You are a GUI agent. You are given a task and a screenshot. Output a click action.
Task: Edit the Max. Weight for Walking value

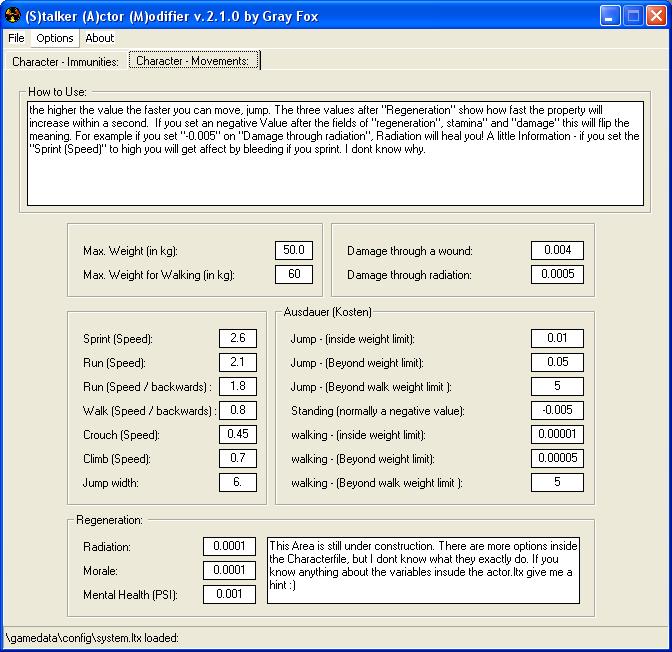click(x=294, y=274)
